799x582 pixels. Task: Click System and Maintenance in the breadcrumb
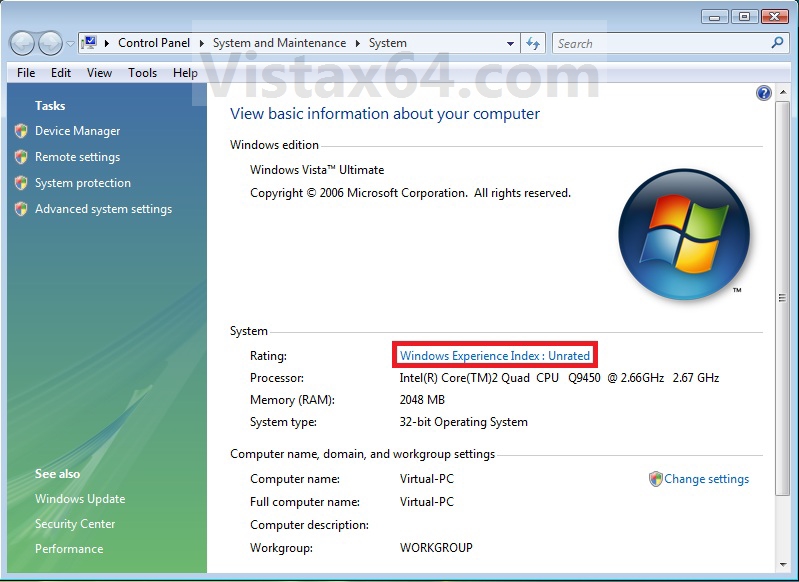(x=279, y=43)
